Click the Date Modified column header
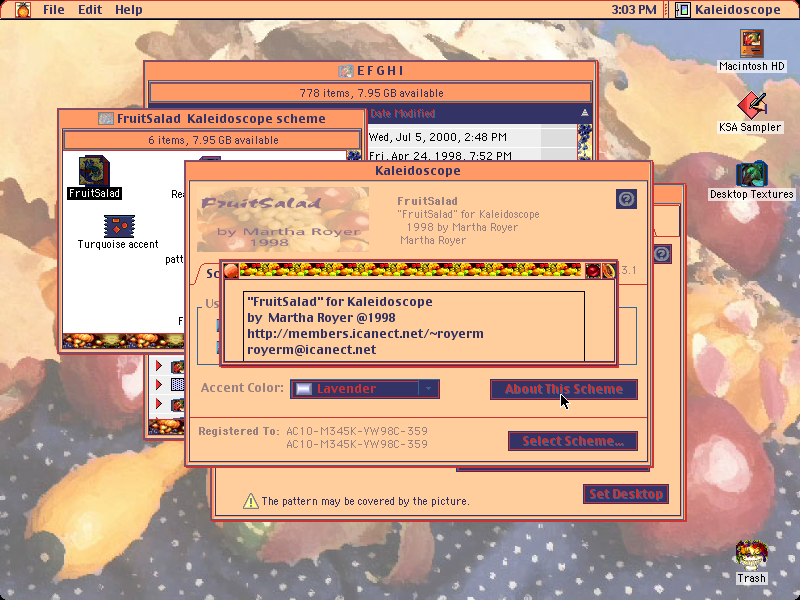 (403, 113)
